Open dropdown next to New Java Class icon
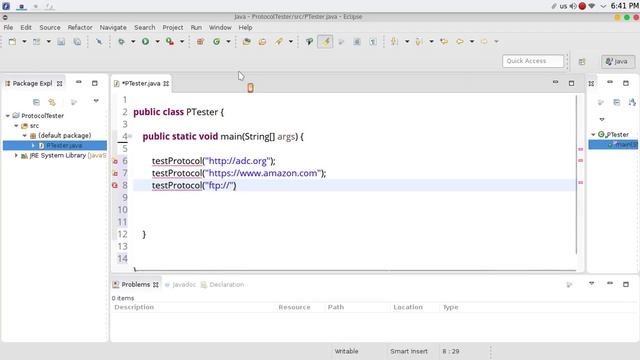Image resolution: width=640 pixels, height=360 pixels. [x=228, y=42]
